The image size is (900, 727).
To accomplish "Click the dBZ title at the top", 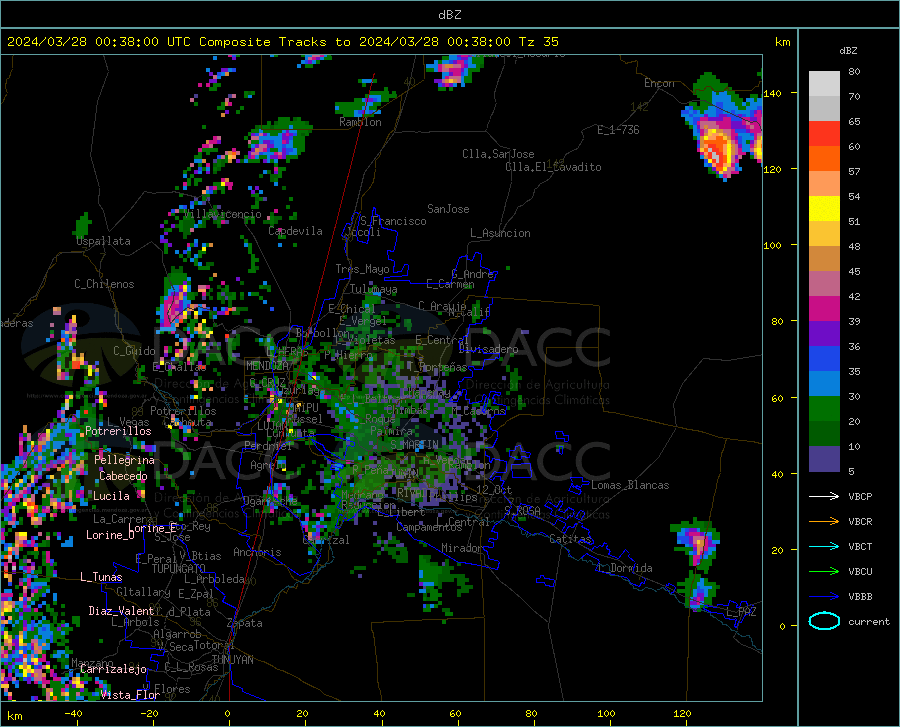I will point(449,15).
